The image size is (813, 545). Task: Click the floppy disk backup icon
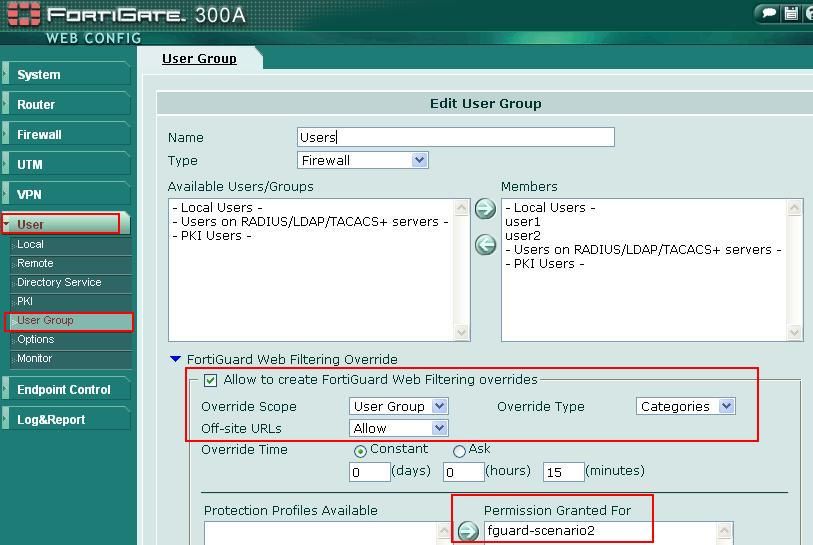[x=791, y=13]
